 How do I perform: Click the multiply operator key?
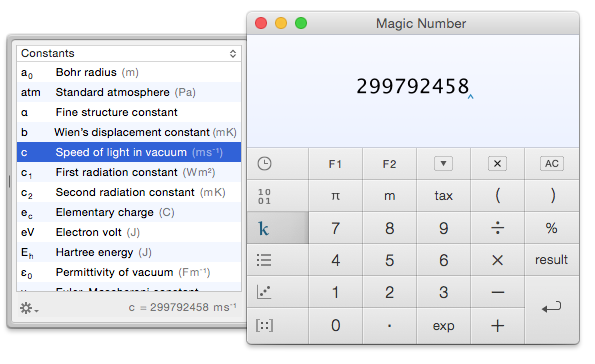point(497,260)
